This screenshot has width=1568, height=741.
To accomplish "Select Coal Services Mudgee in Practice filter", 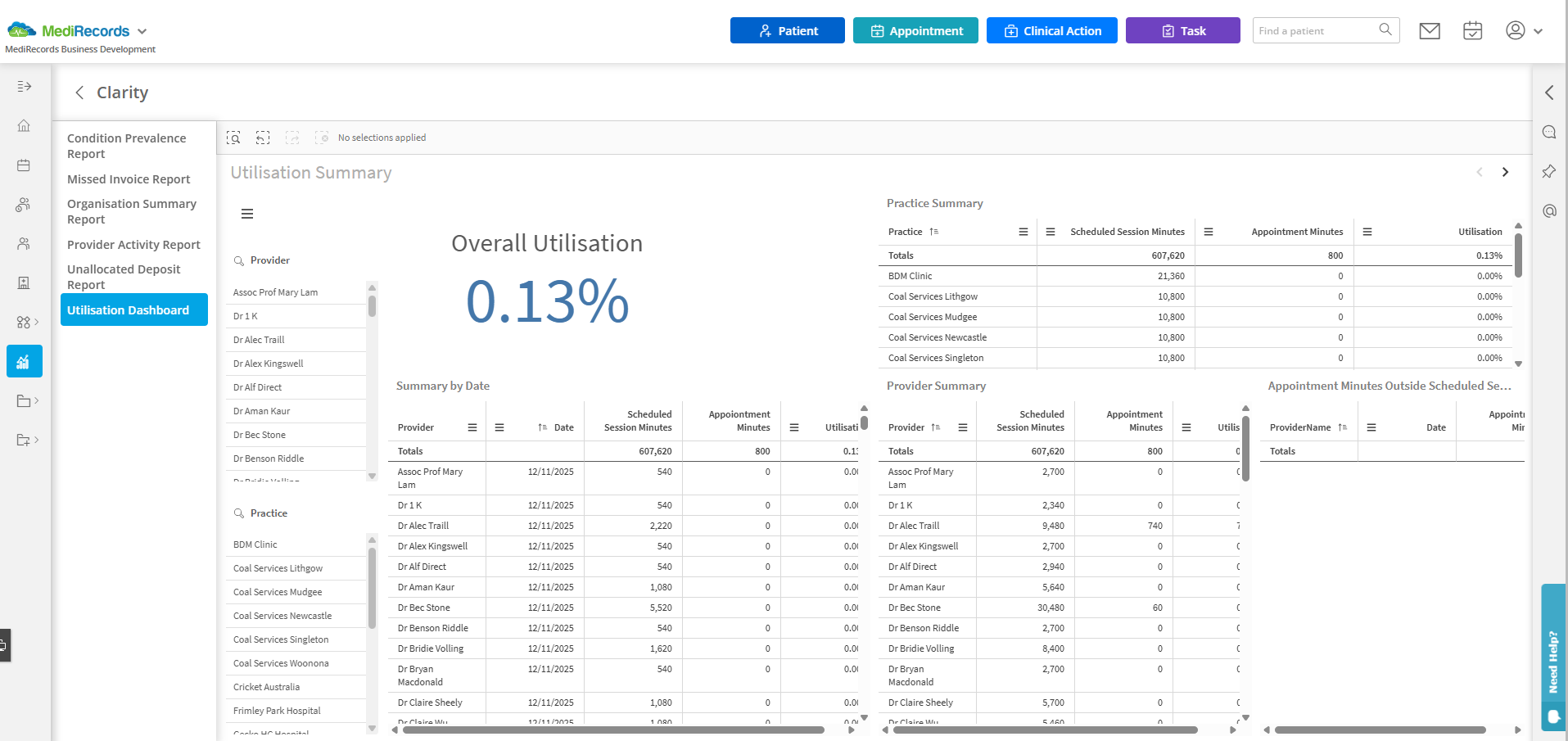I will tap(278, 592).
